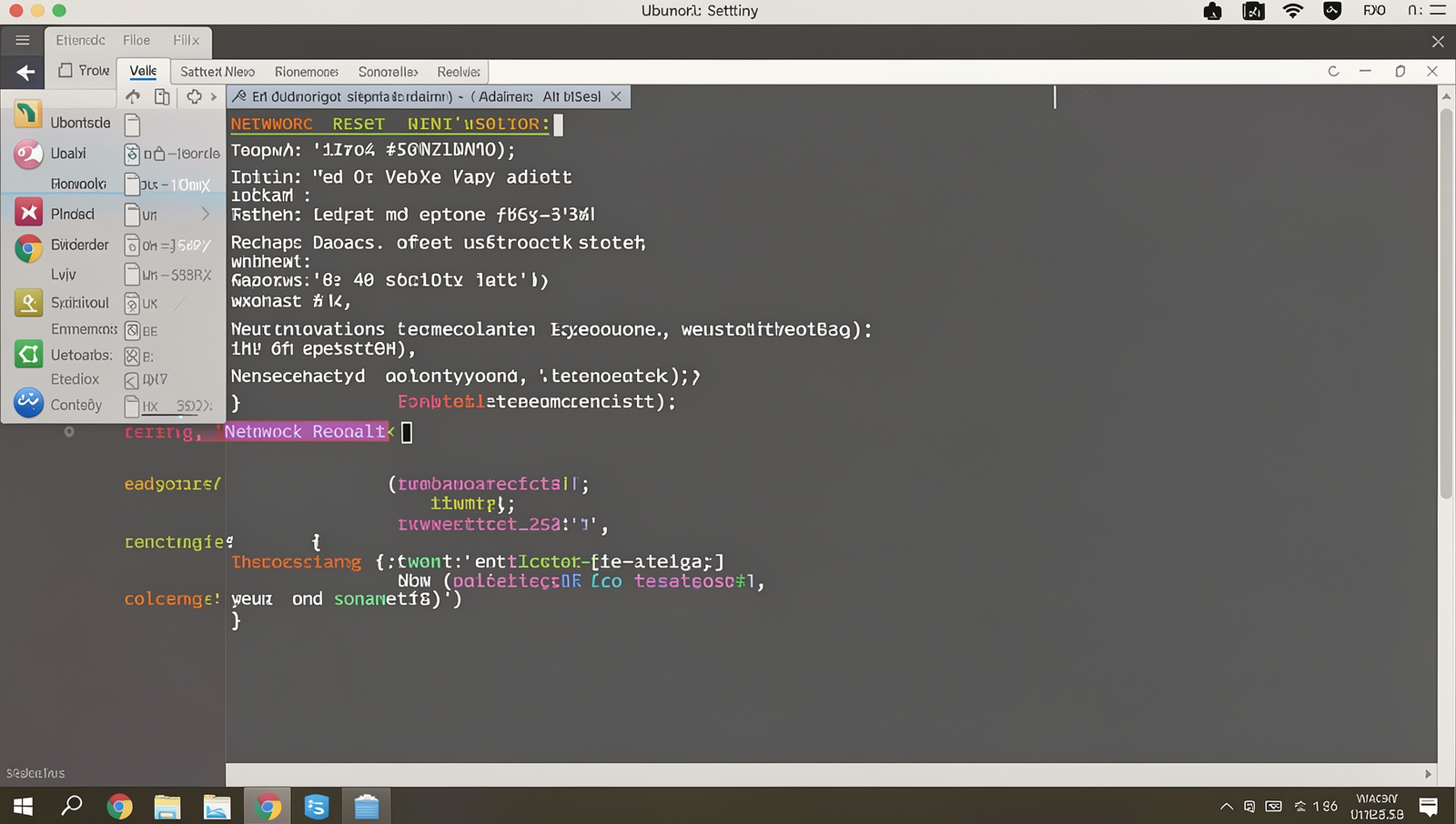Image resolution: width=1456 pixels, height=824 pixels.
Task: Open the Fillx menu
Action: click(186, 40)
